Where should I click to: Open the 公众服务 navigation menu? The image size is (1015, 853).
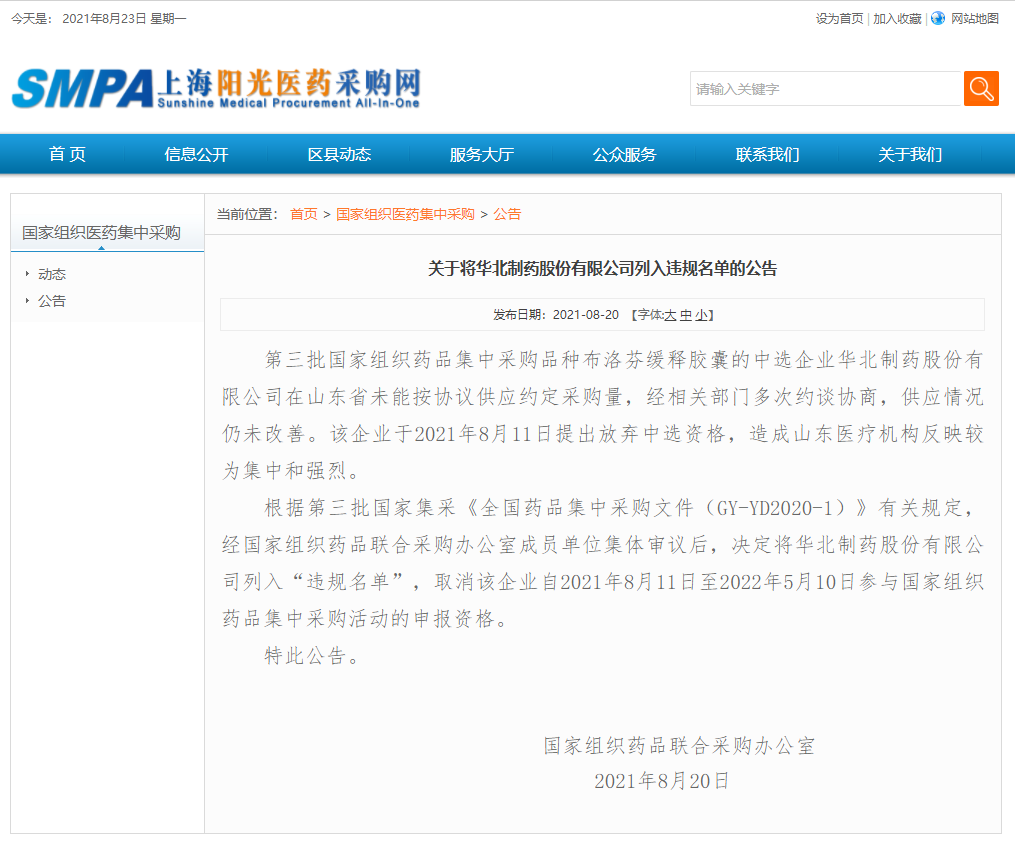tap(625, 154)
